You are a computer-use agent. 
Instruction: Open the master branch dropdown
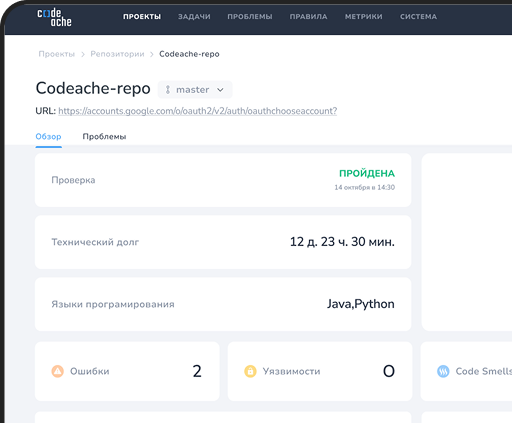195,90
